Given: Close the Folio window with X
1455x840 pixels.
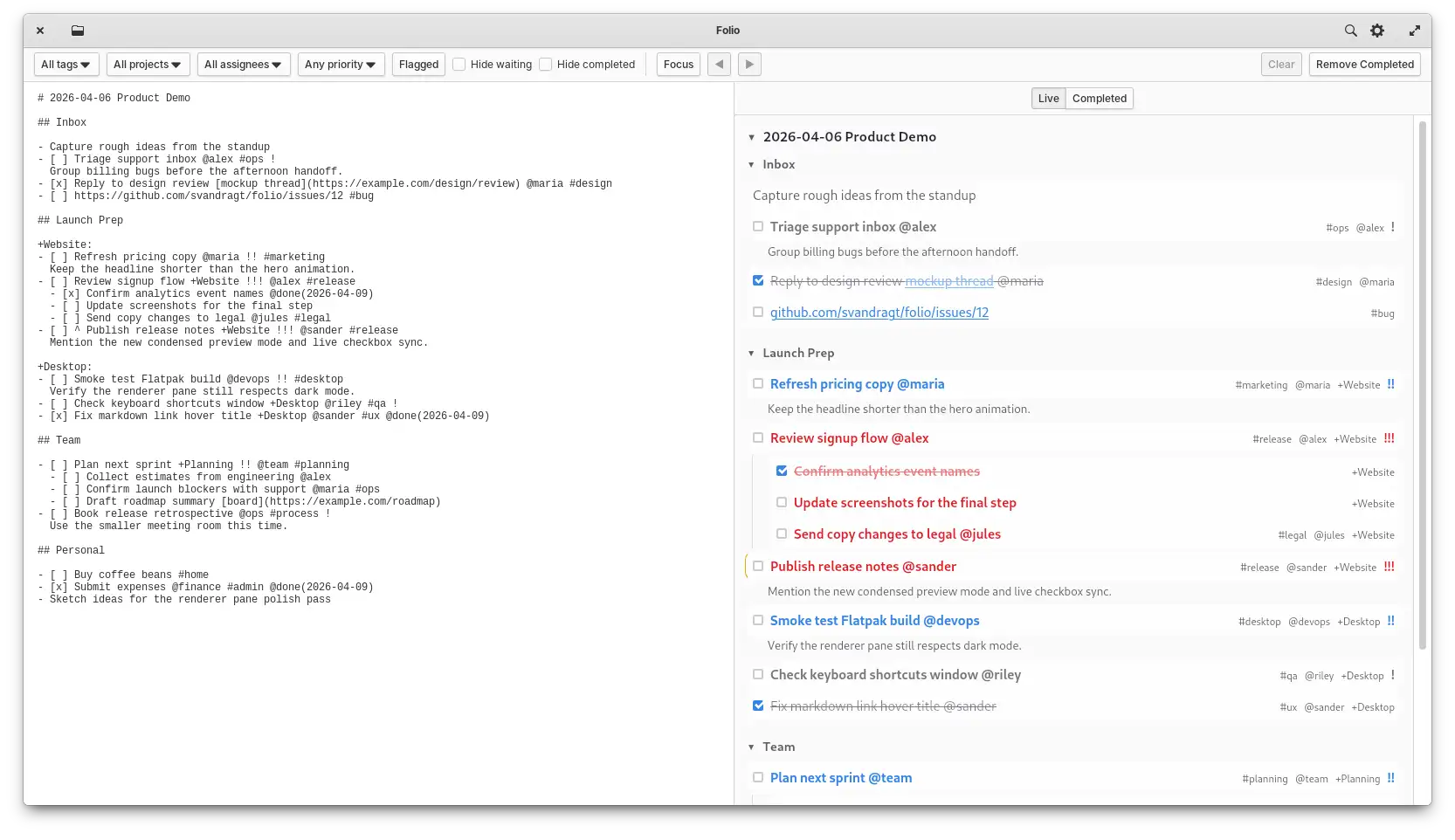Looking at the screenshot, I should 40,31.
